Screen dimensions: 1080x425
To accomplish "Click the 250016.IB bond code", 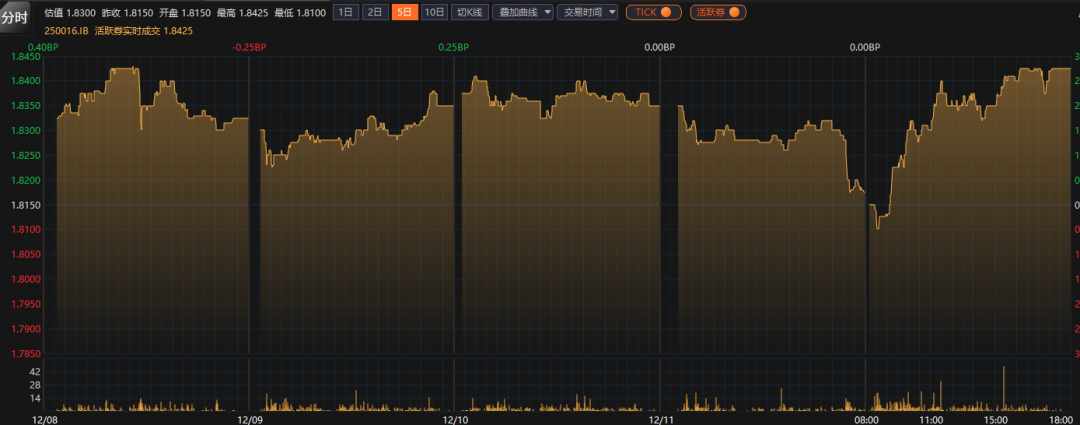I will (66, 31).
